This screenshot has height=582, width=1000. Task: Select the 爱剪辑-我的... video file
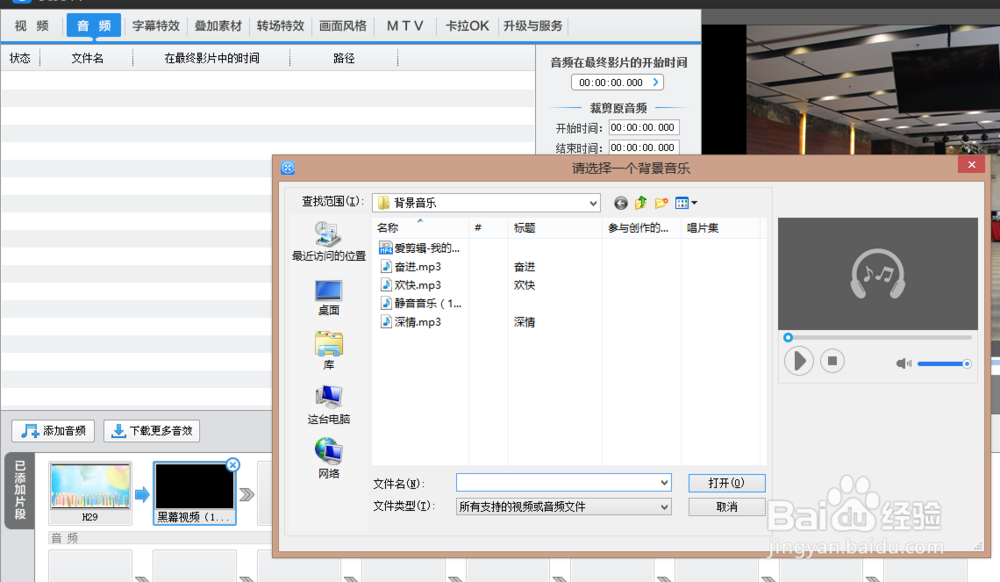point(420,248)
